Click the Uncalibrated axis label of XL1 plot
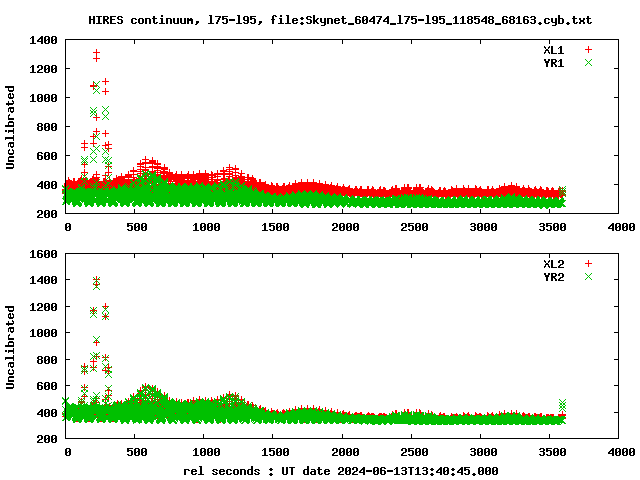 [10, 127]
